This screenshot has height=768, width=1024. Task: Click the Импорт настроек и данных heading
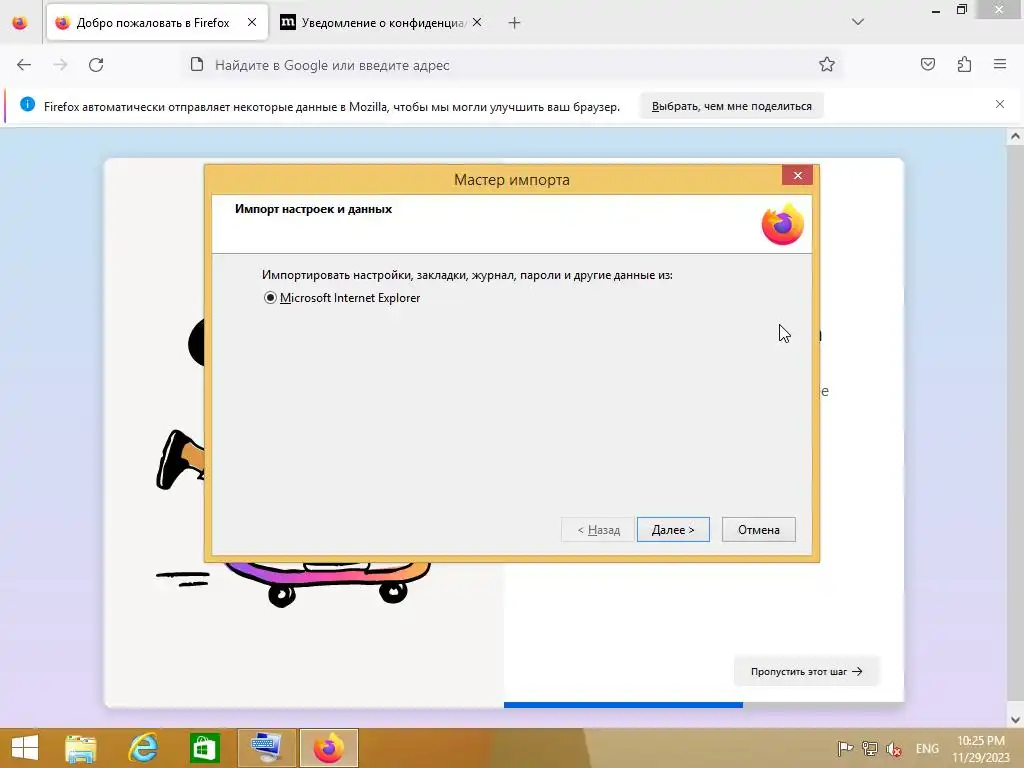coord(313,209)
